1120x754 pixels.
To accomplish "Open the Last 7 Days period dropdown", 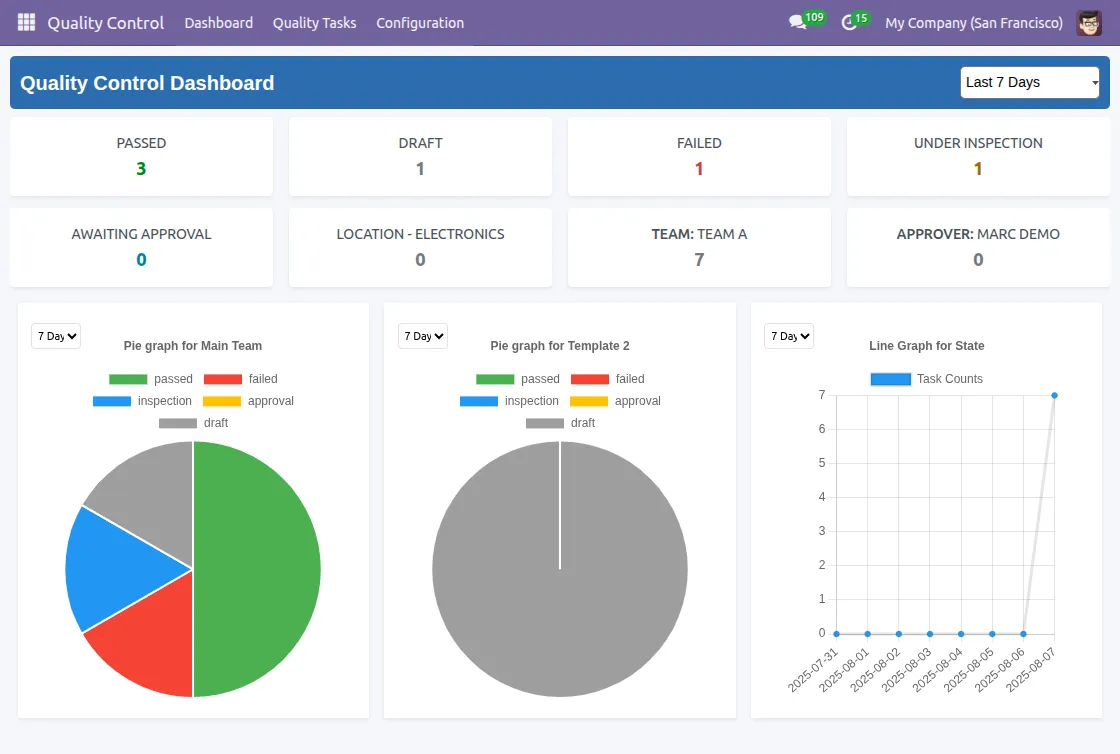I will [1029, 83].
